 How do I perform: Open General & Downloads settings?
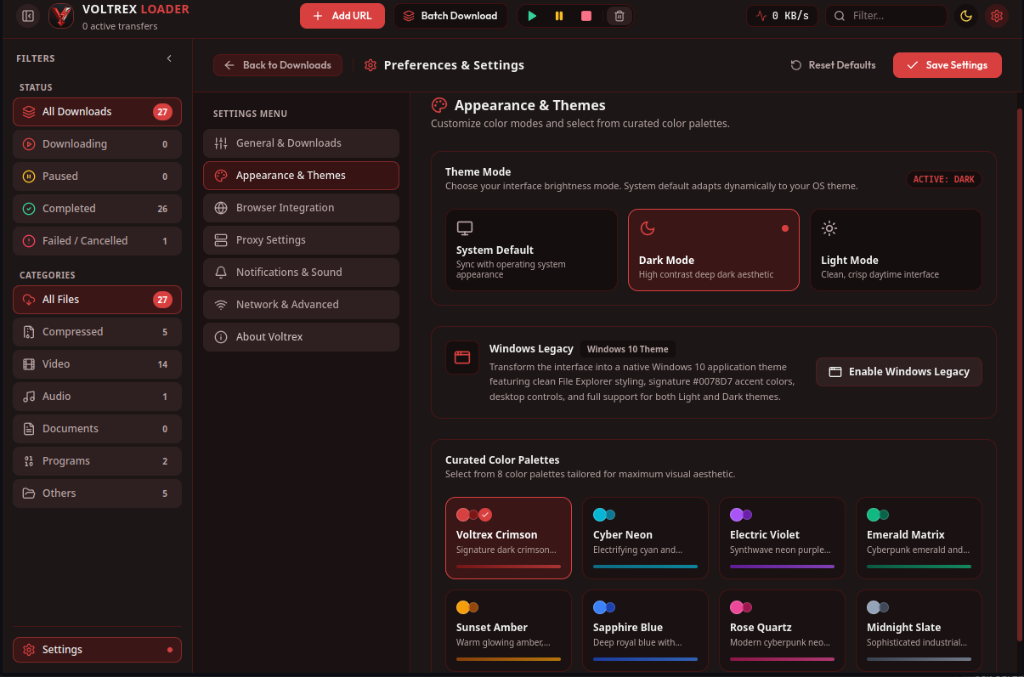pos(301,143)
